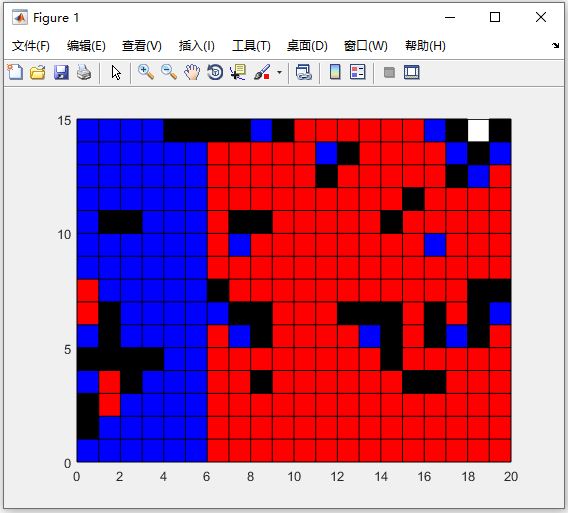Expand the Brush color dropdown arrow
568x513 pixels.
coord(279,72)
